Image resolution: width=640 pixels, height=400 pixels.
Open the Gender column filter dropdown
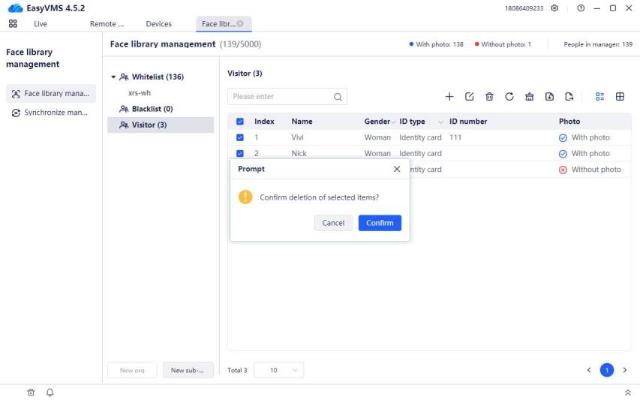coord(394,121)
